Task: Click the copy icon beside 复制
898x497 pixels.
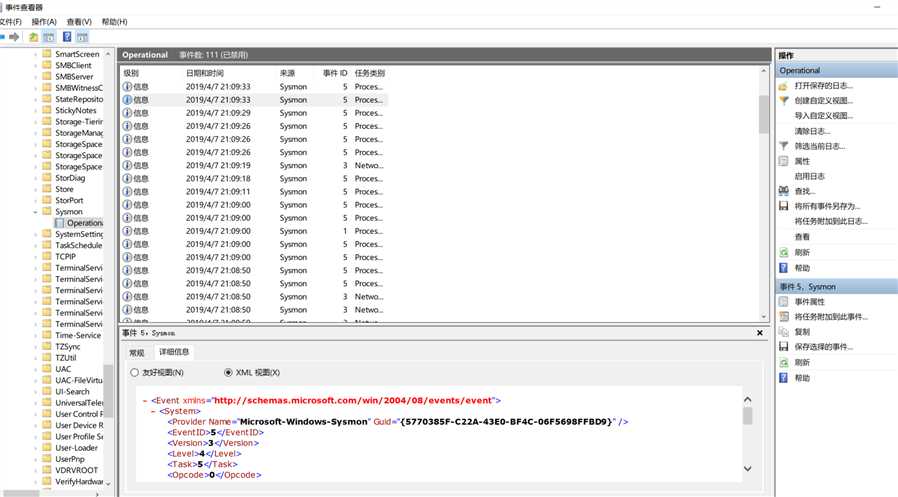Action: [783, 332]
